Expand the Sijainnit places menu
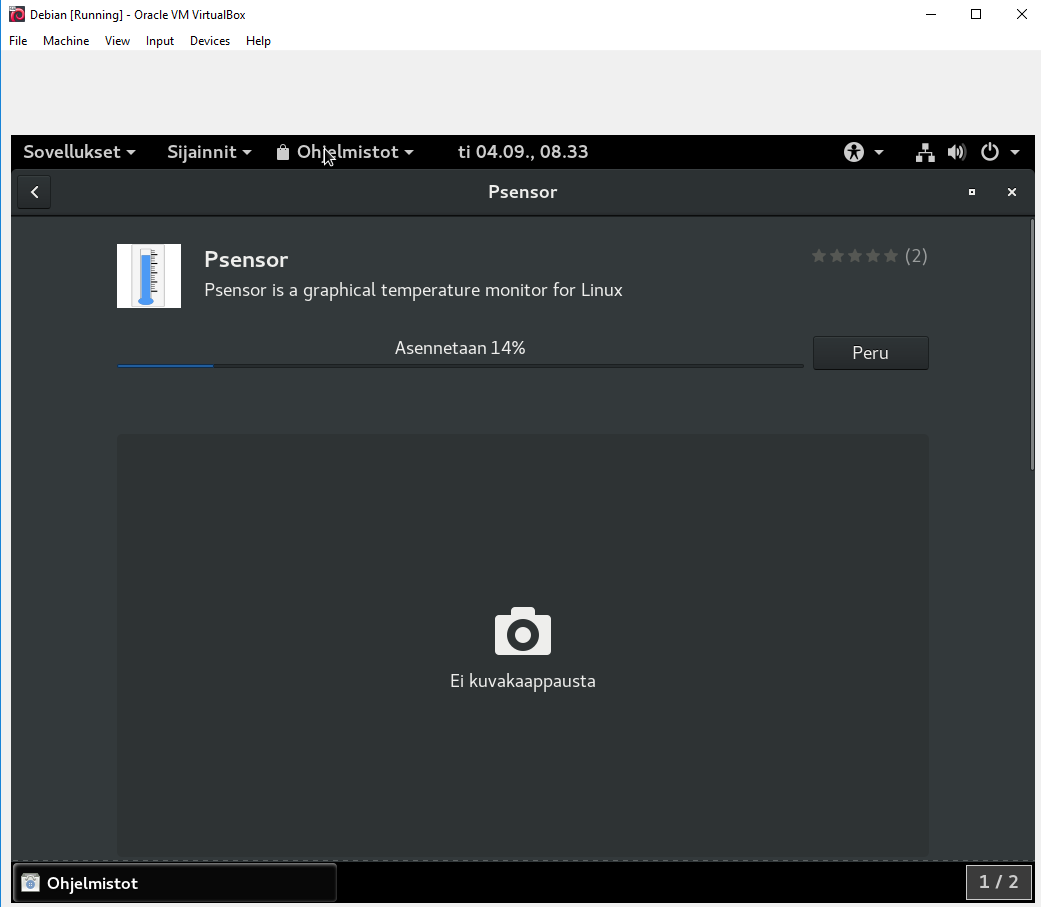Screen dimensions: 1041x907 point(209,152)
